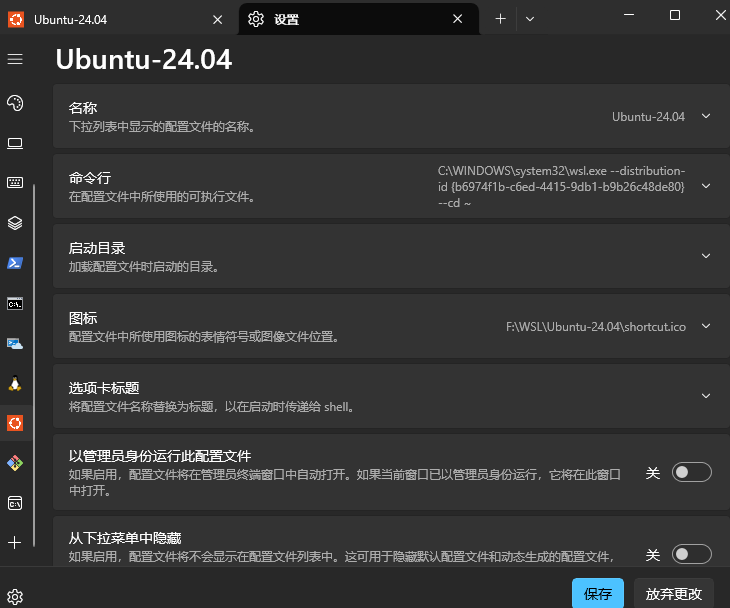Screen dimensions: 730x608
Task: Click the wsl.exe command line value
Action: [561, 187]
